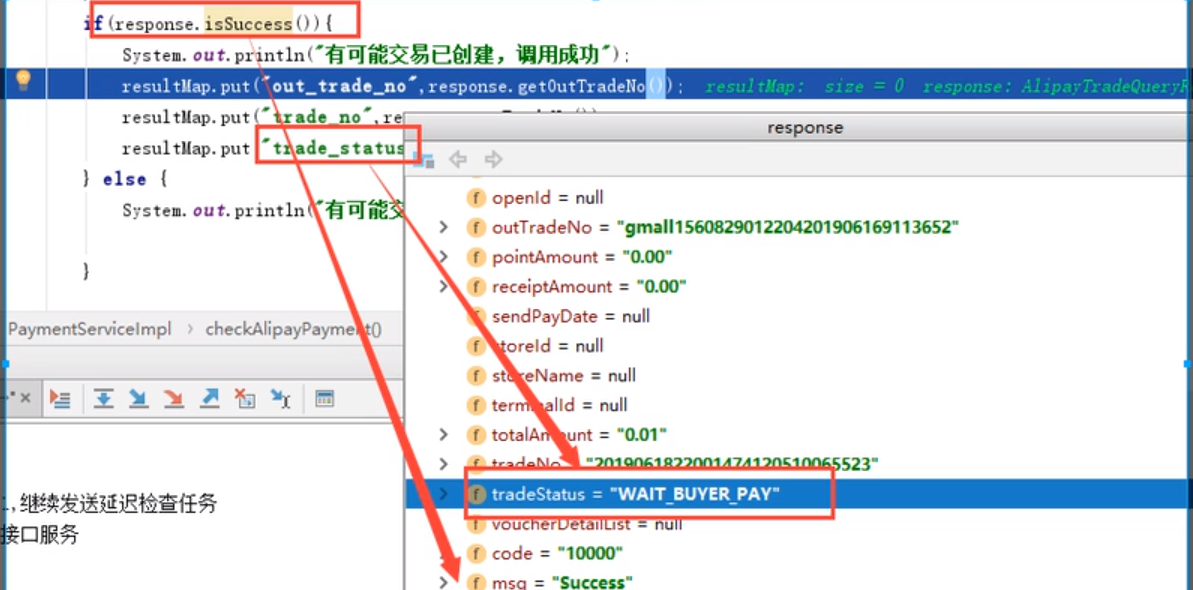Click the forward arrow in response popup
Image resolution: width=1193 pixels, height=590 pixels.
point(494,159)
